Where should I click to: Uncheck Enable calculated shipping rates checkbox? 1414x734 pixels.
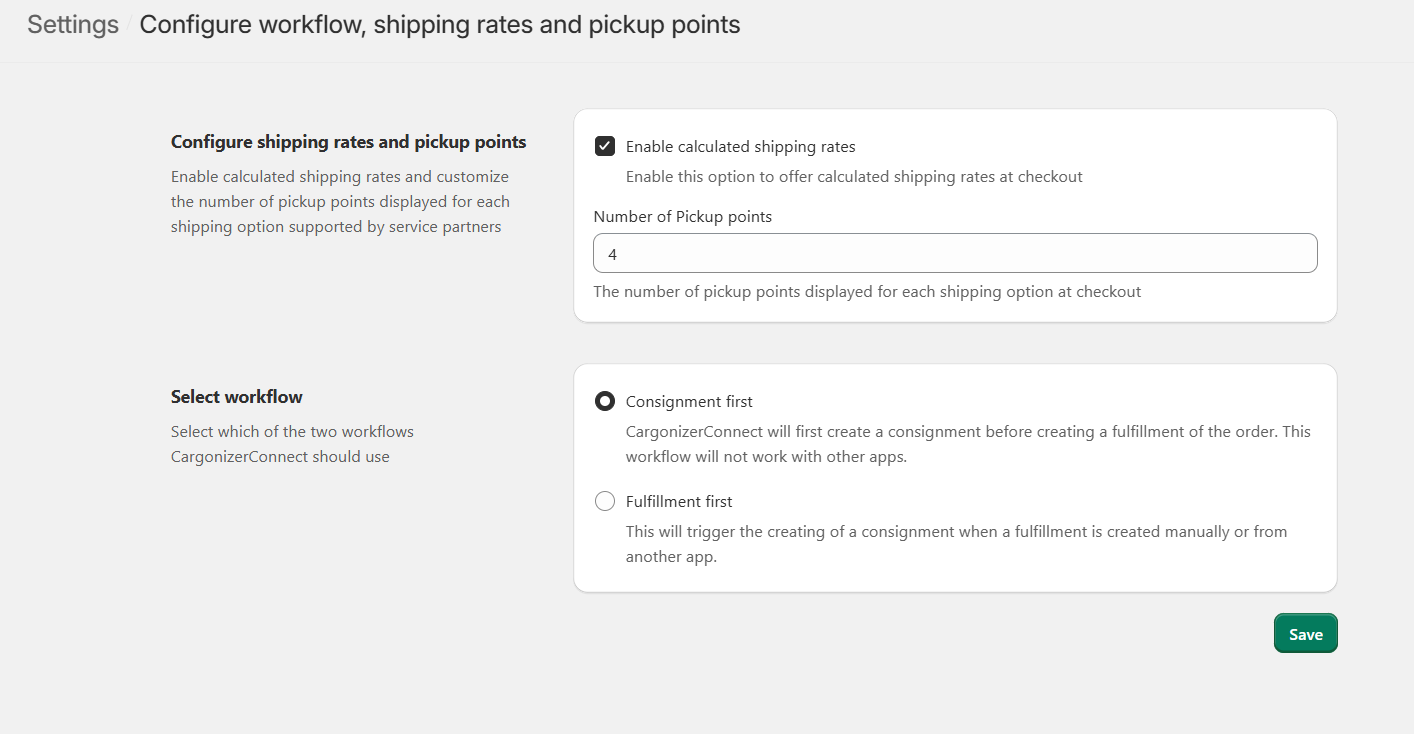pos(605,147)
